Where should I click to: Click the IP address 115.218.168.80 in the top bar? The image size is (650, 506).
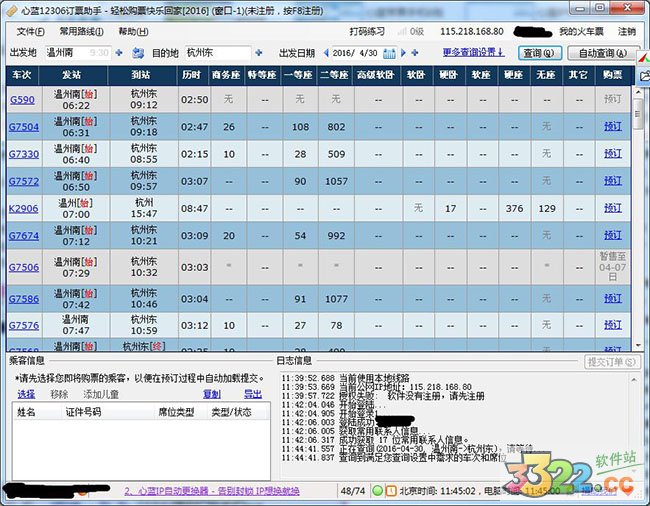point(472,31)
